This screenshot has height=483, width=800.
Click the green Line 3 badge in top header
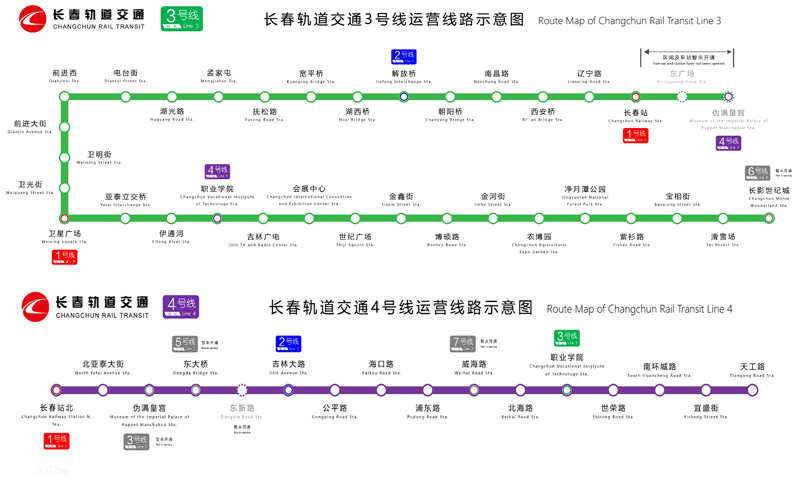182,18
